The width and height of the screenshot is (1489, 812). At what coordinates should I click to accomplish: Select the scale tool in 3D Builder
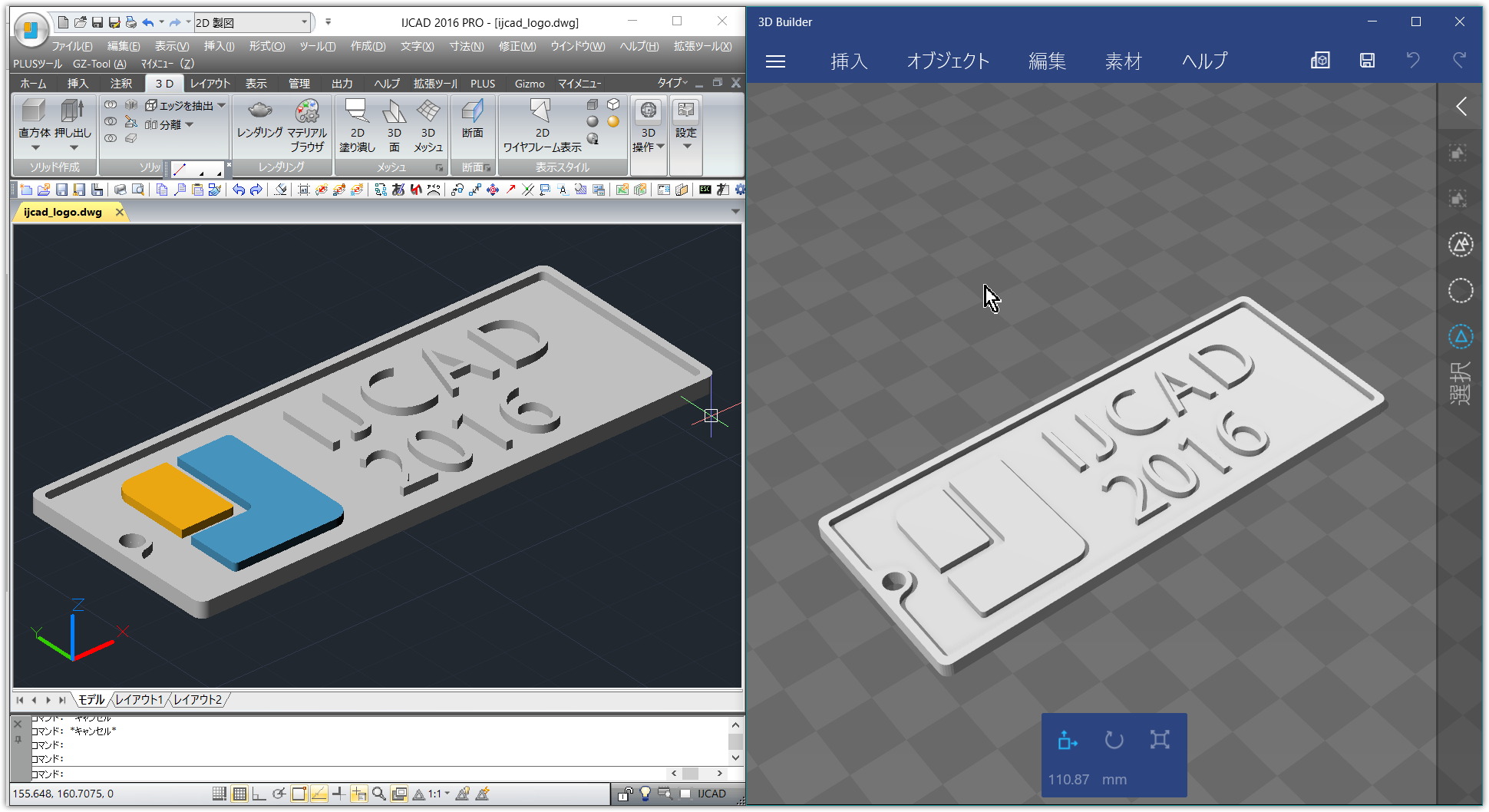point(1160,740)
